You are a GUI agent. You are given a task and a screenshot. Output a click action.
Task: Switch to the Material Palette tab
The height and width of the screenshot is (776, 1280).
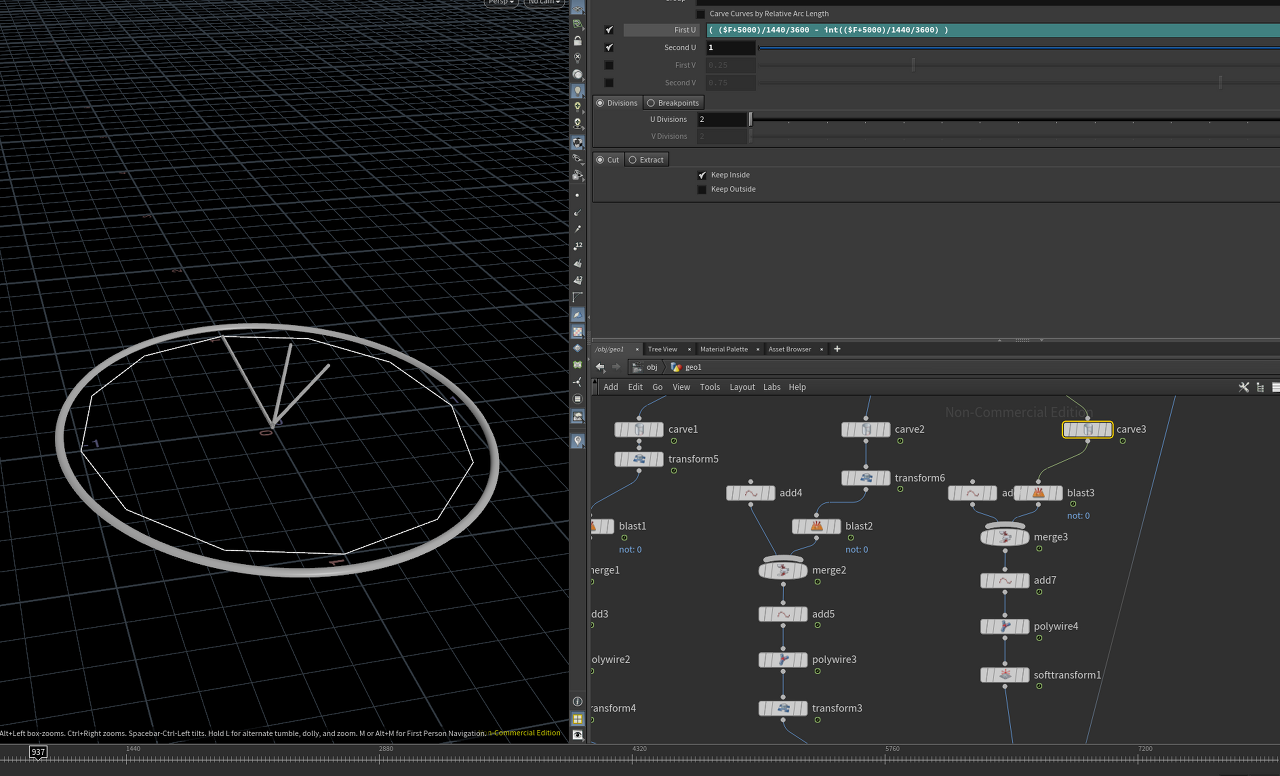pyautogui.click(x=723, y=349)
